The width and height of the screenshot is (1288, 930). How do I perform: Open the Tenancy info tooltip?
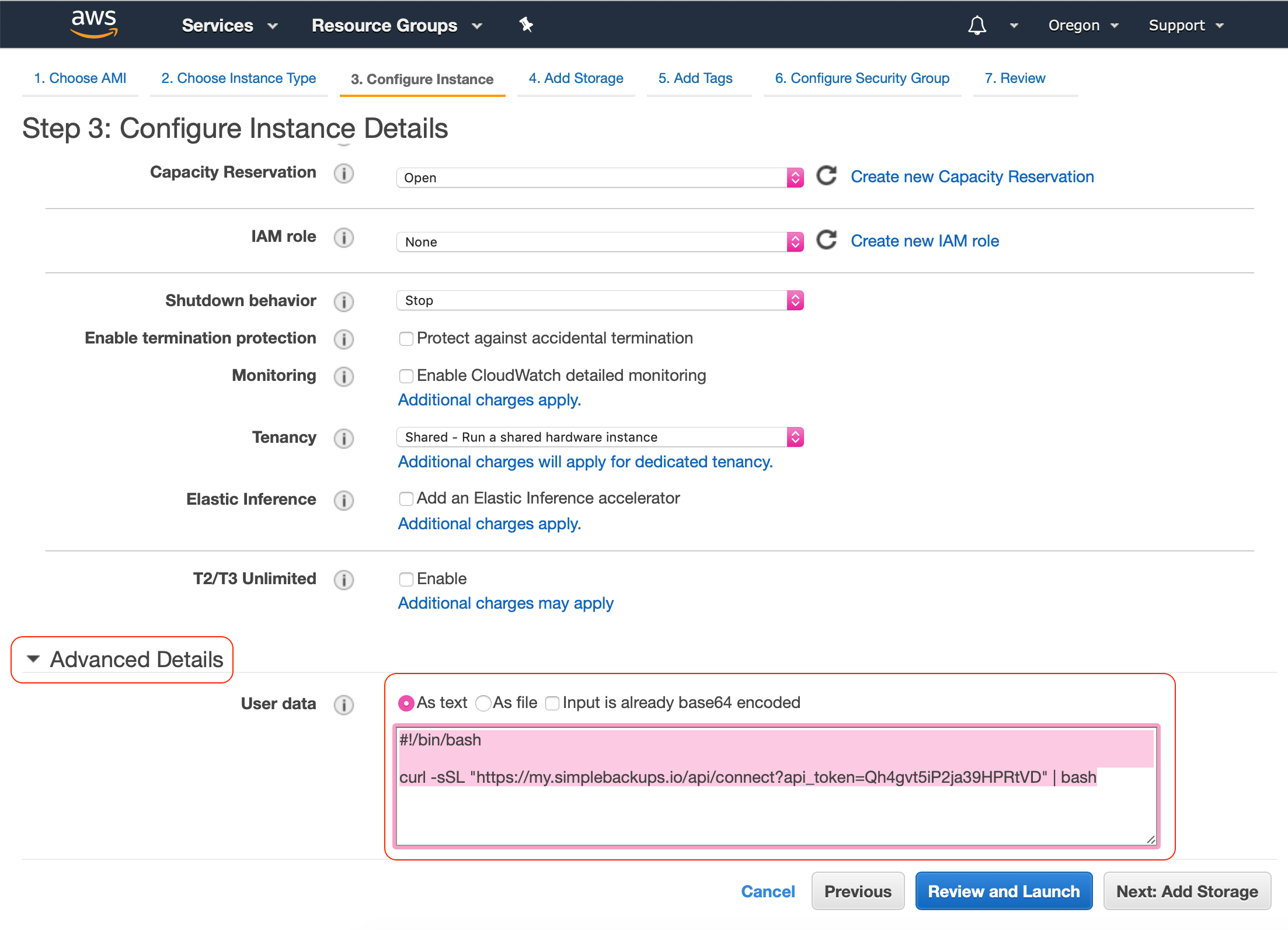(344, 439)
